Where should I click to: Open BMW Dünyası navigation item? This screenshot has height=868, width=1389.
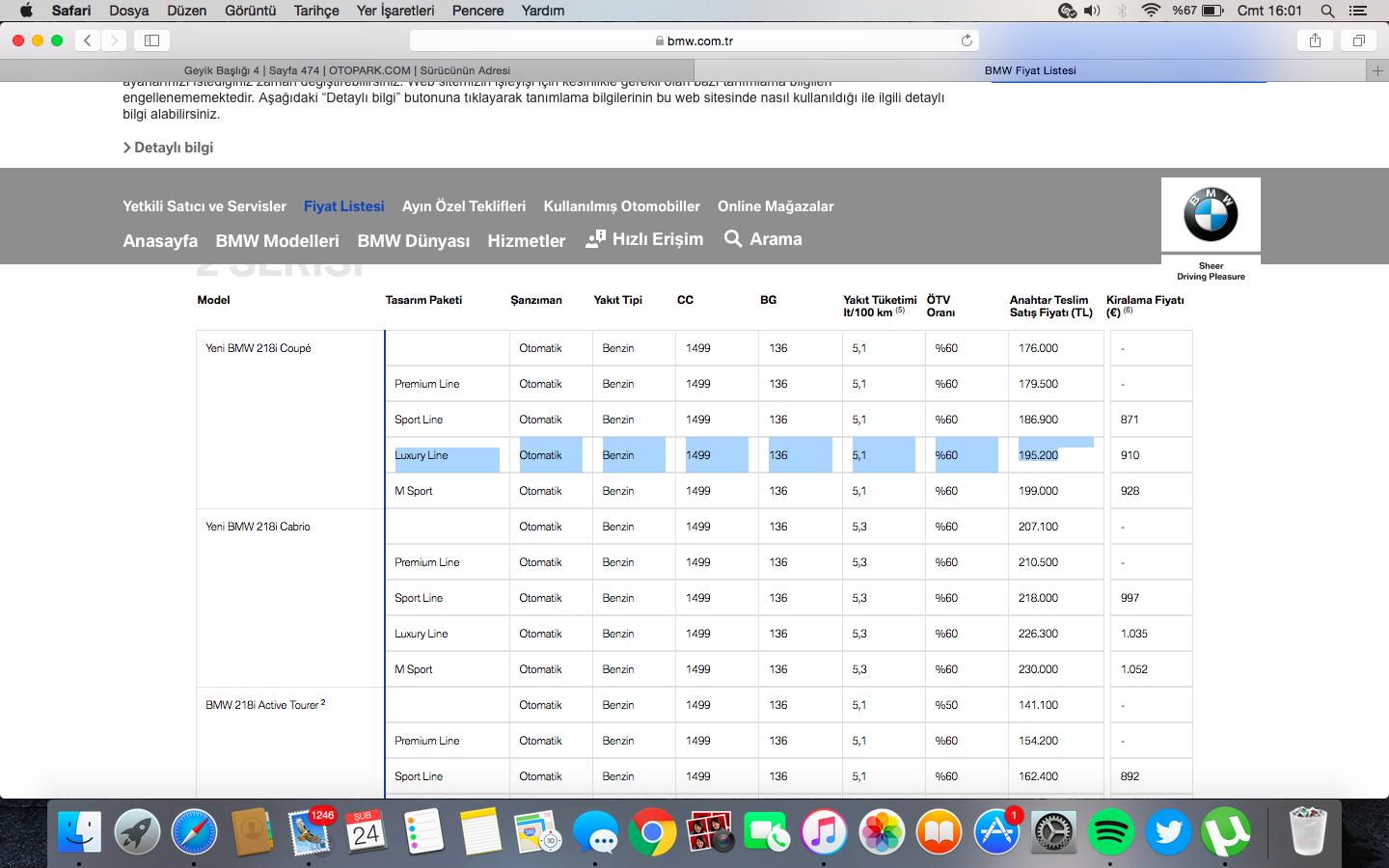pyautogui.click(x=413, y=241)
